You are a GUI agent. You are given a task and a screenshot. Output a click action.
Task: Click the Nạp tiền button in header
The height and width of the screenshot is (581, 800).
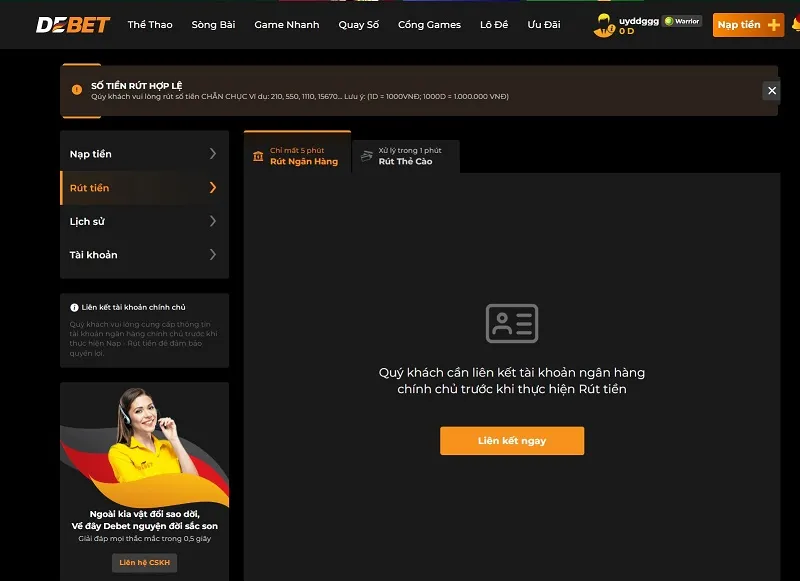(747, 25)
